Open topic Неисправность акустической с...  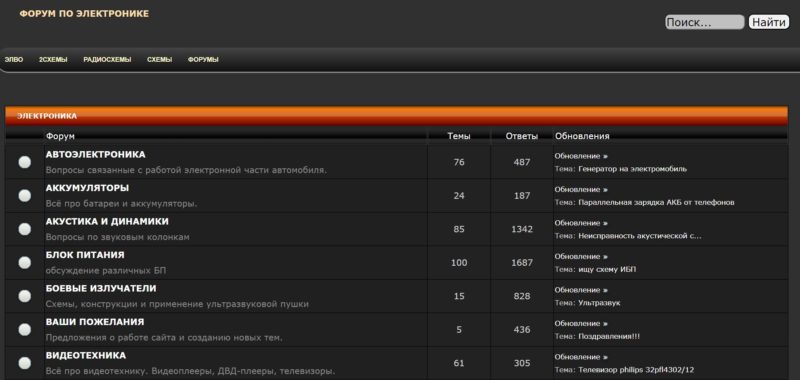[640, 236]
